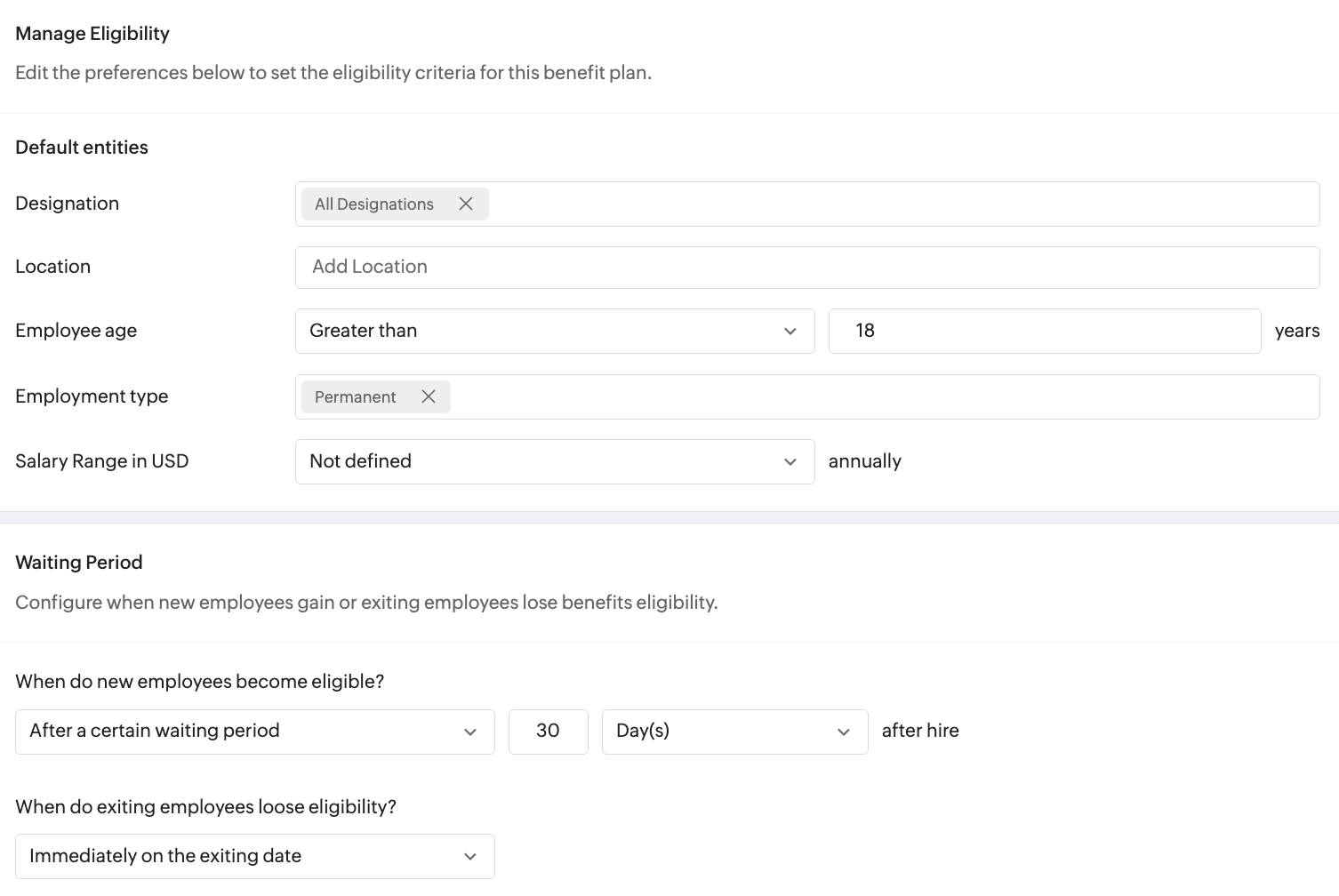Click inside the Employment type field empty area

885,396
